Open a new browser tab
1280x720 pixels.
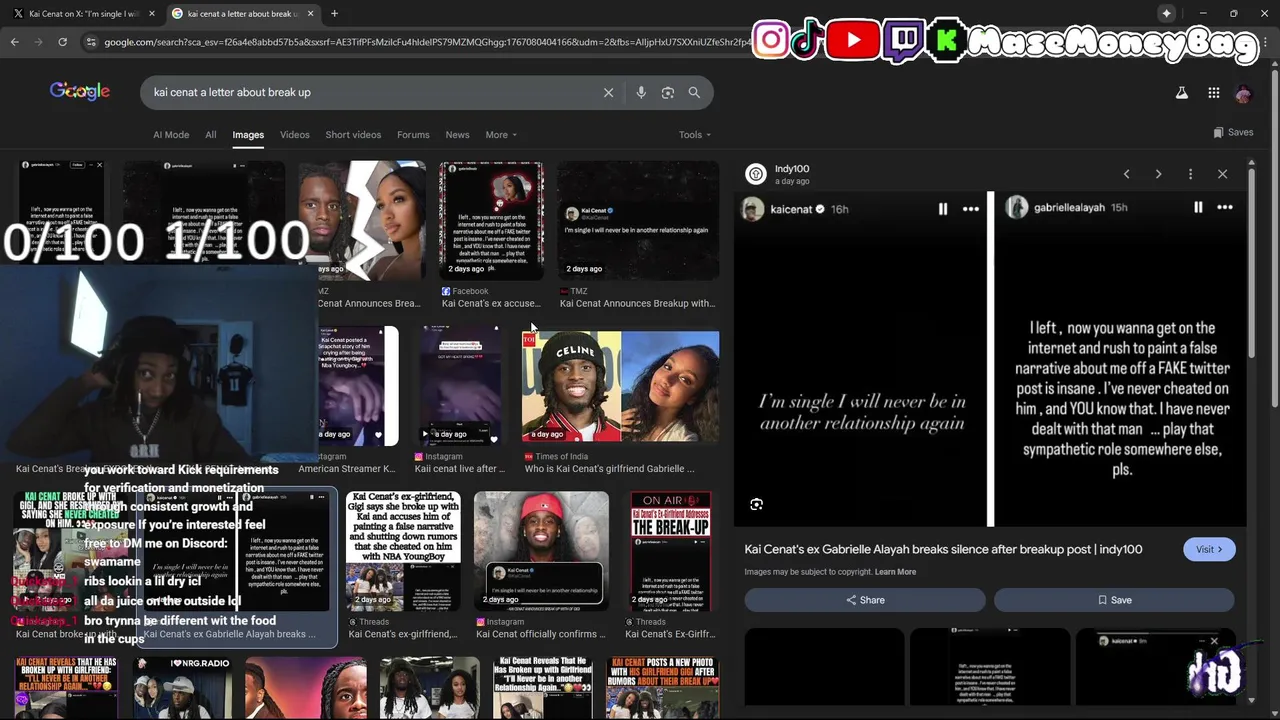(x=334, y=13)
